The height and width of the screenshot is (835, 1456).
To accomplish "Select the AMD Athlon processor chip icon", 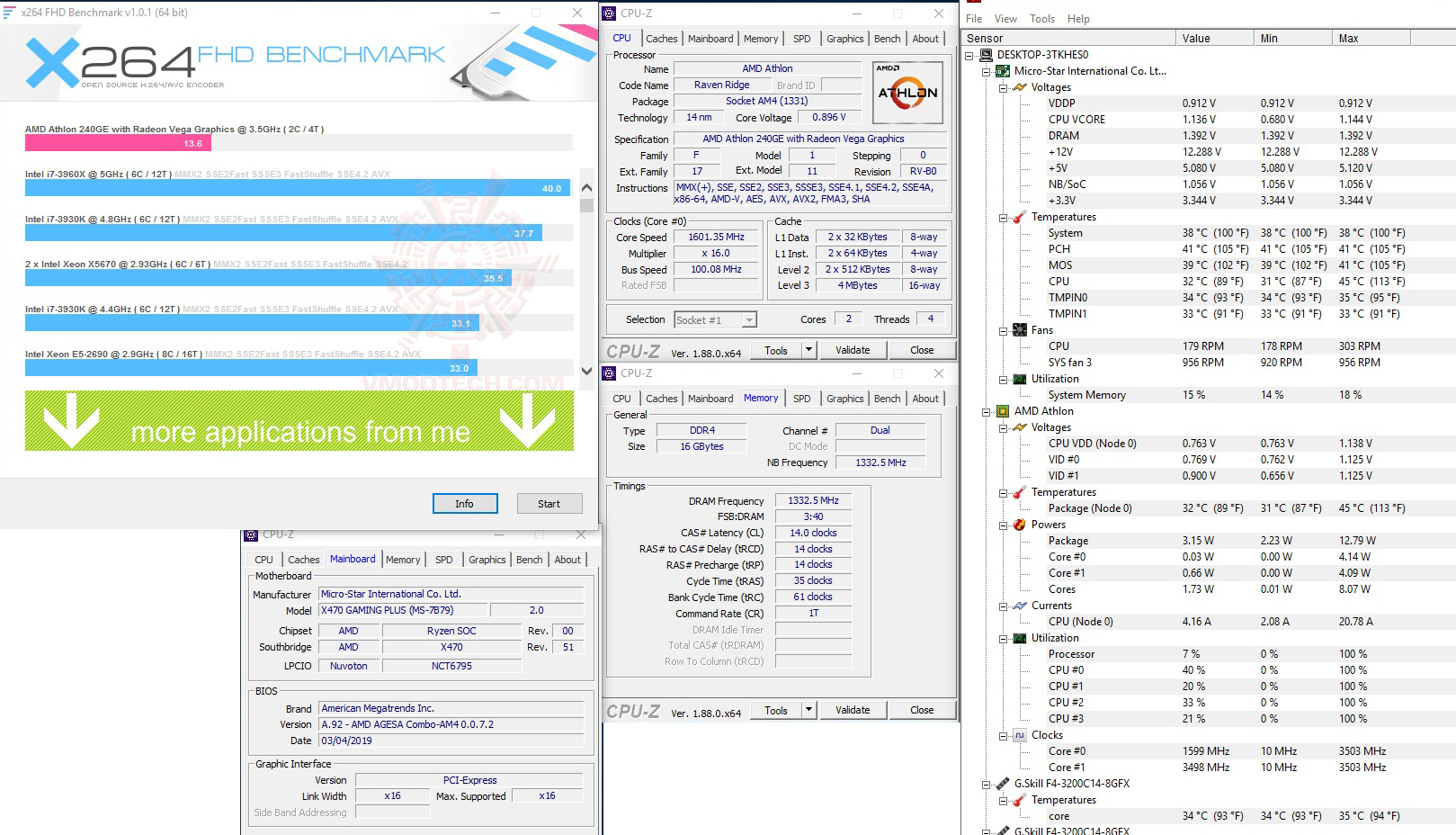I will (1003, 411).
